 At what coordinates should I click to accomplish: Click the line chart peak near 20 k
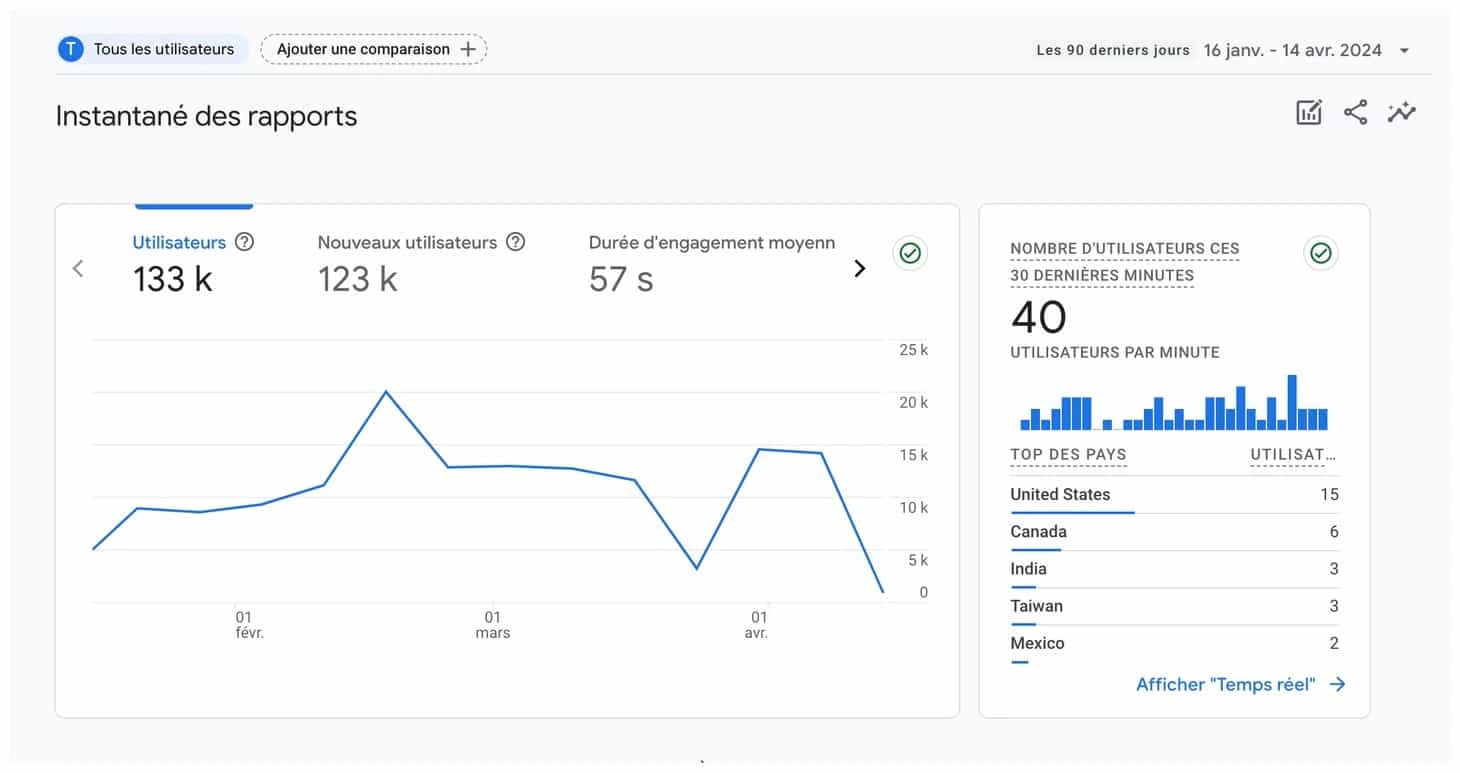coord(386,392)
